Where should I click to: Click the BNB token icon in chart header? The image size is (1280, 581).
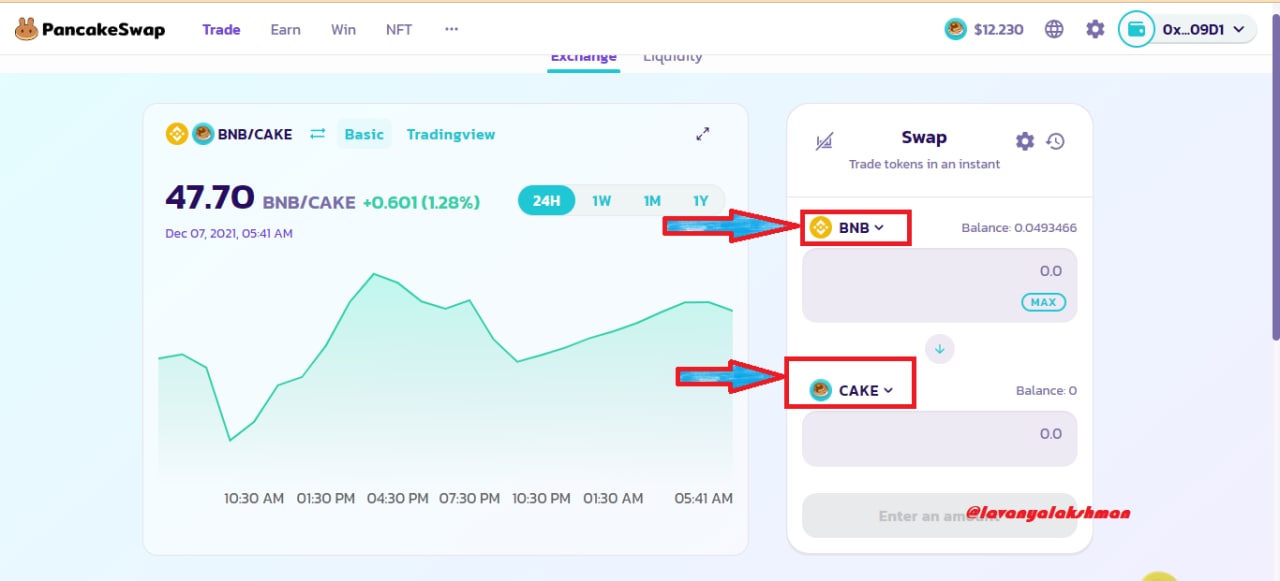[177, 134]
